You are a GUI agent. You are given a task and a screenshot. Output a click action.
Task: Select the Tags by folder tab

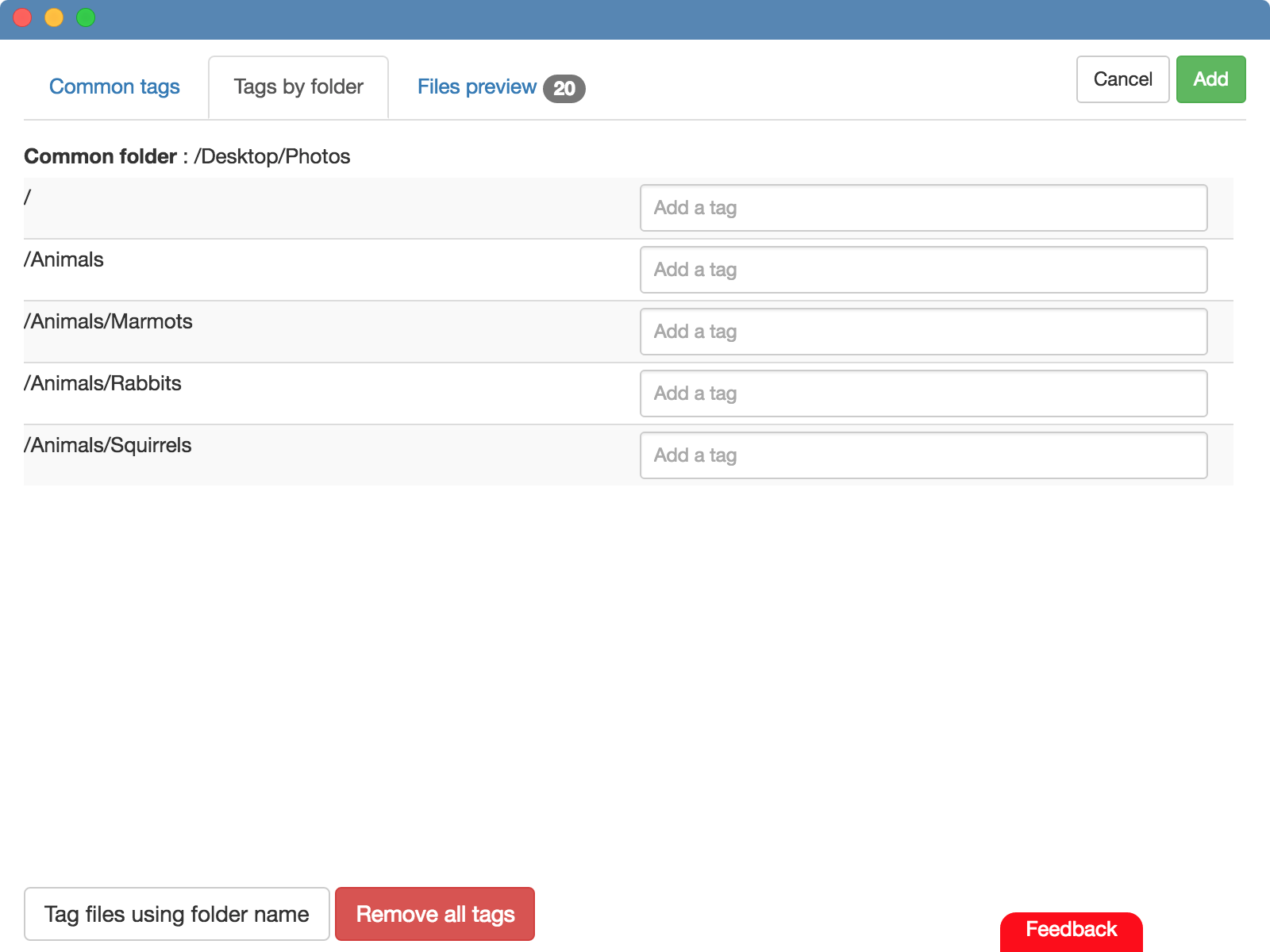[x=298, y=86]
